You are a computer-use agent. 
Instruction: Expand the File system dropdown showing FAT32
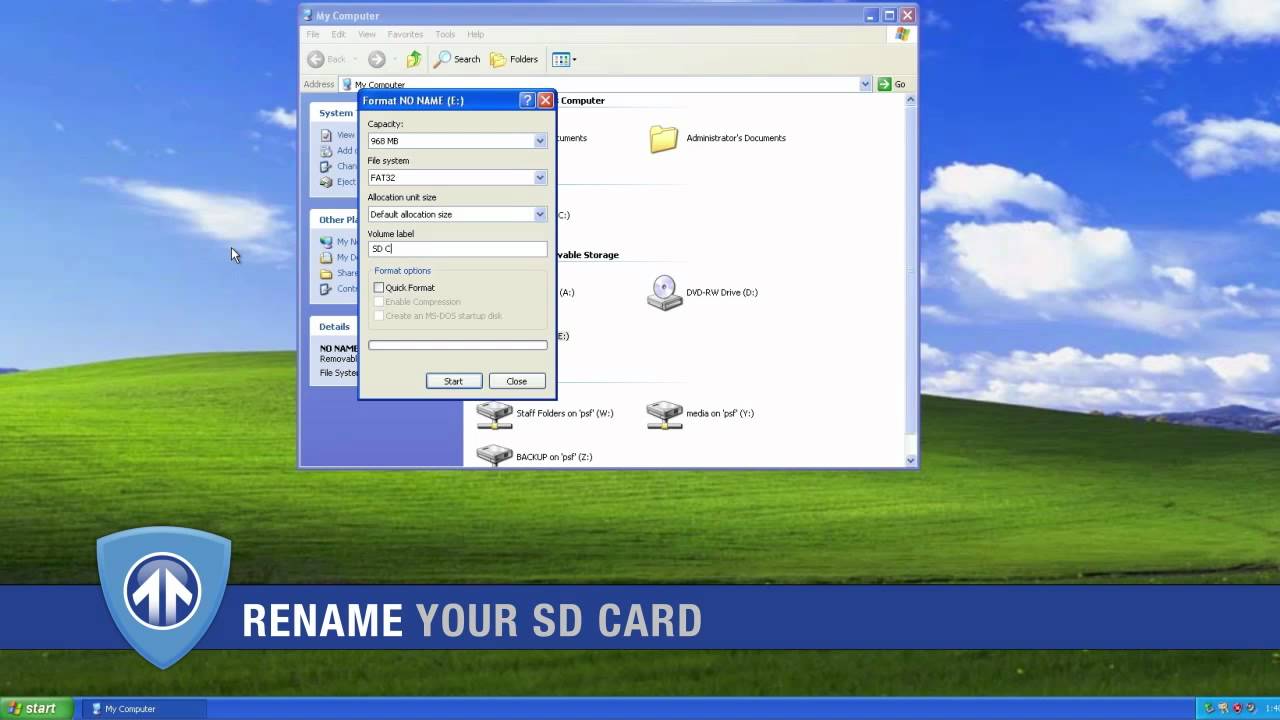coord(540,178)
